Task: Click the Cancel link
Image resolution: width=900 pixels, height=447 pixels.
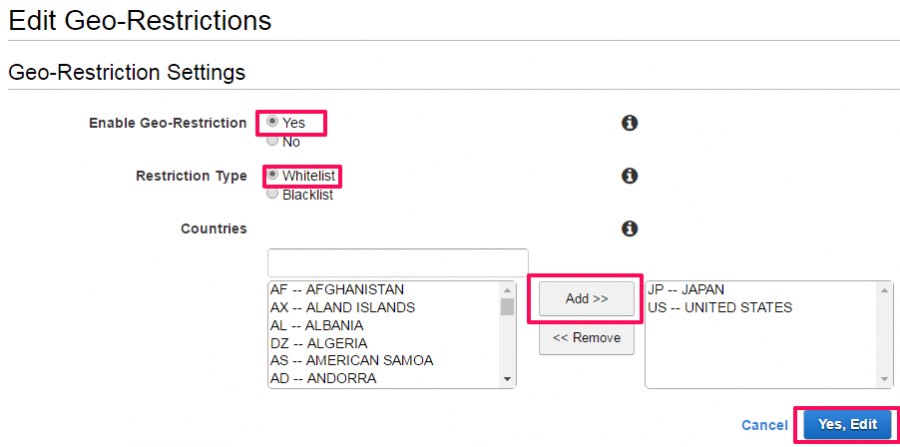Action: coord(765,425)
